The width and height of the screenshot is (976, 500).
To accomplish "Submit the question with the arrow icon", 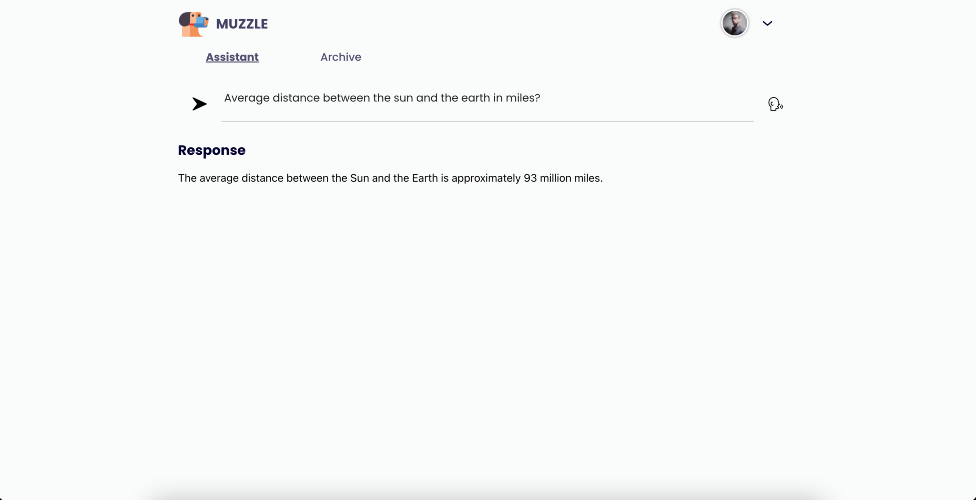I will coord(200,104).
